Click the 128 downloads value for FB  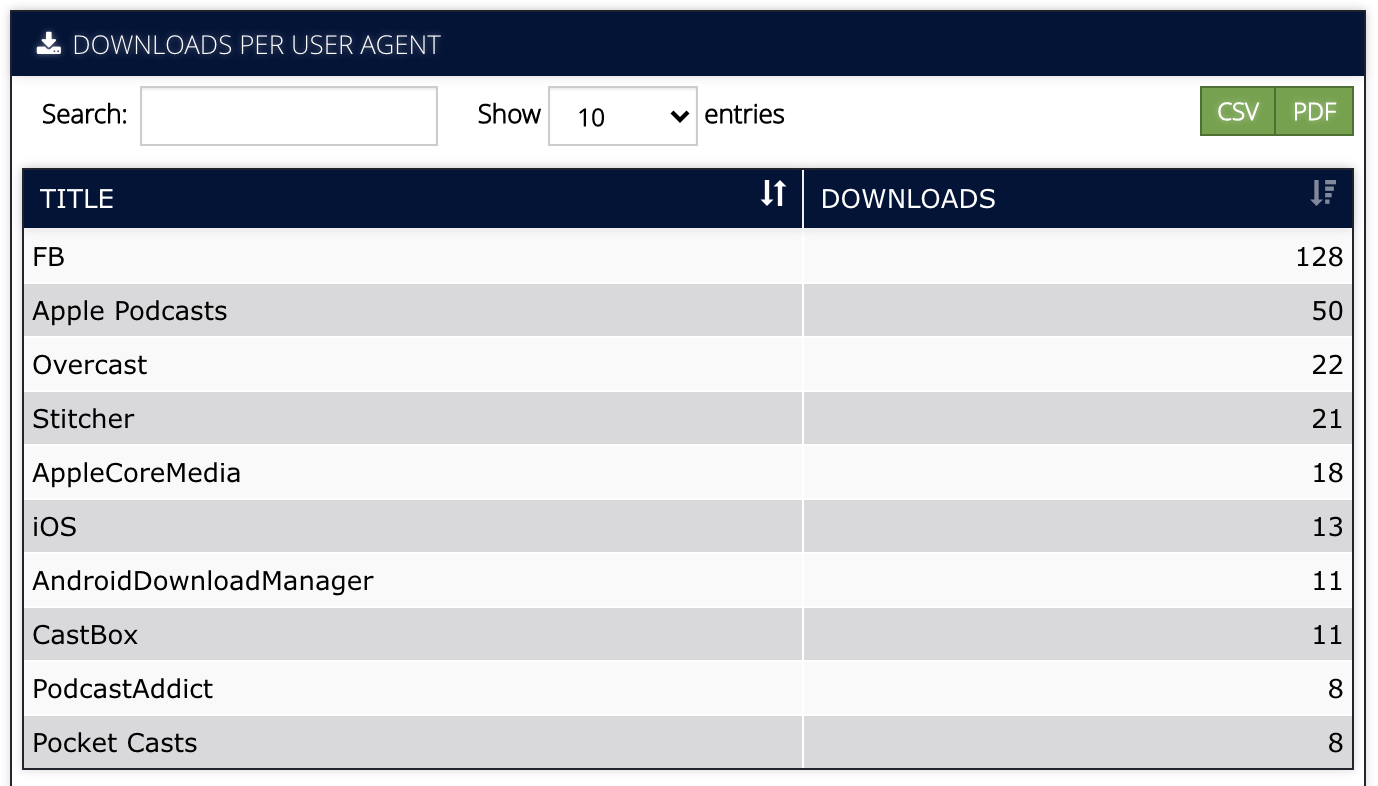1319,257
